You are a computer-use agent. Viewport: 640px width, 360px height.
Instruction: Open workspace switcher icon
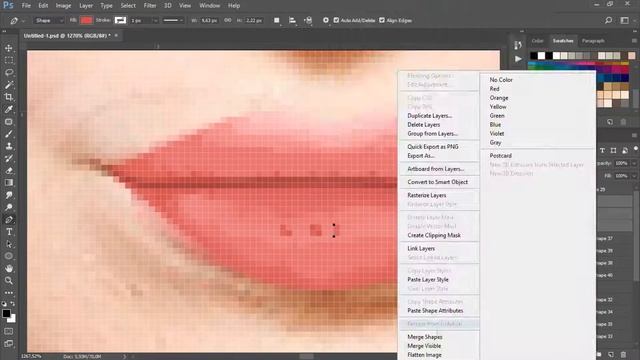point(624,20)
